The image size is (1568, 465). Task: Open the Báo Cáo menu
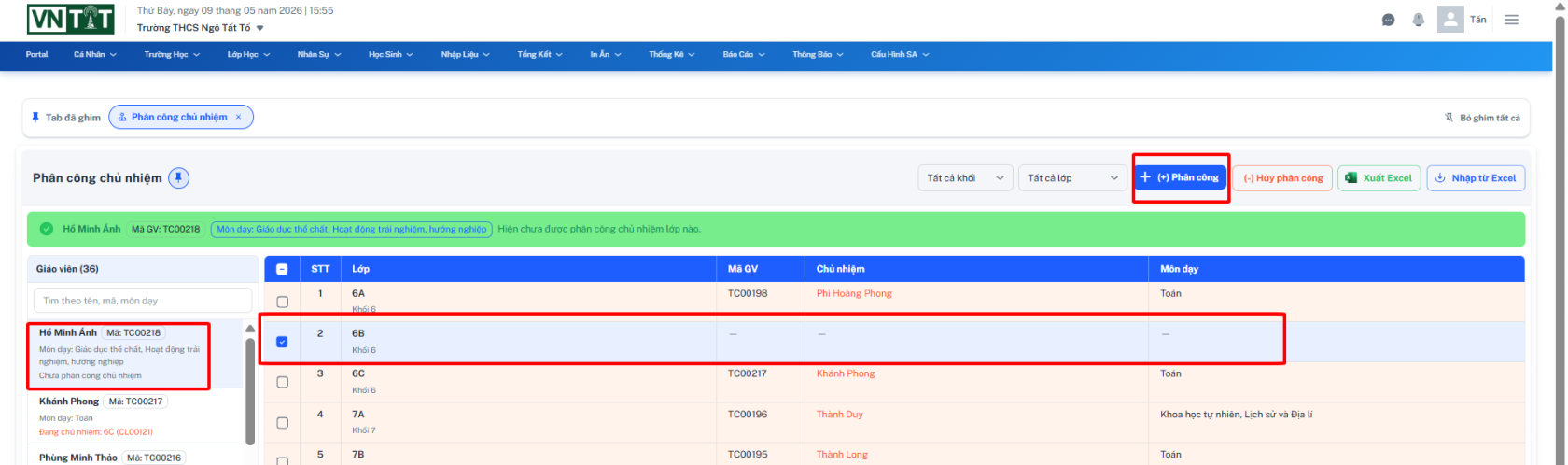(x=744, y=54)
